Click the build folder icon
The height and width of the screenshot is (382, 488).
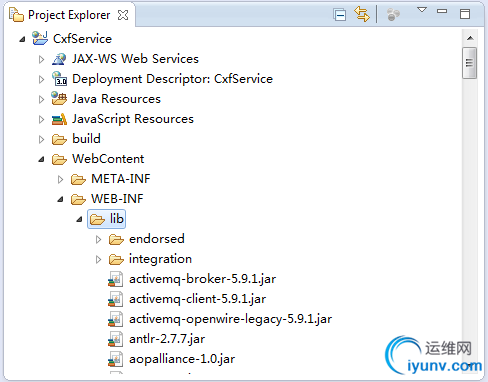pyautogui.click(x=59, y=140)
